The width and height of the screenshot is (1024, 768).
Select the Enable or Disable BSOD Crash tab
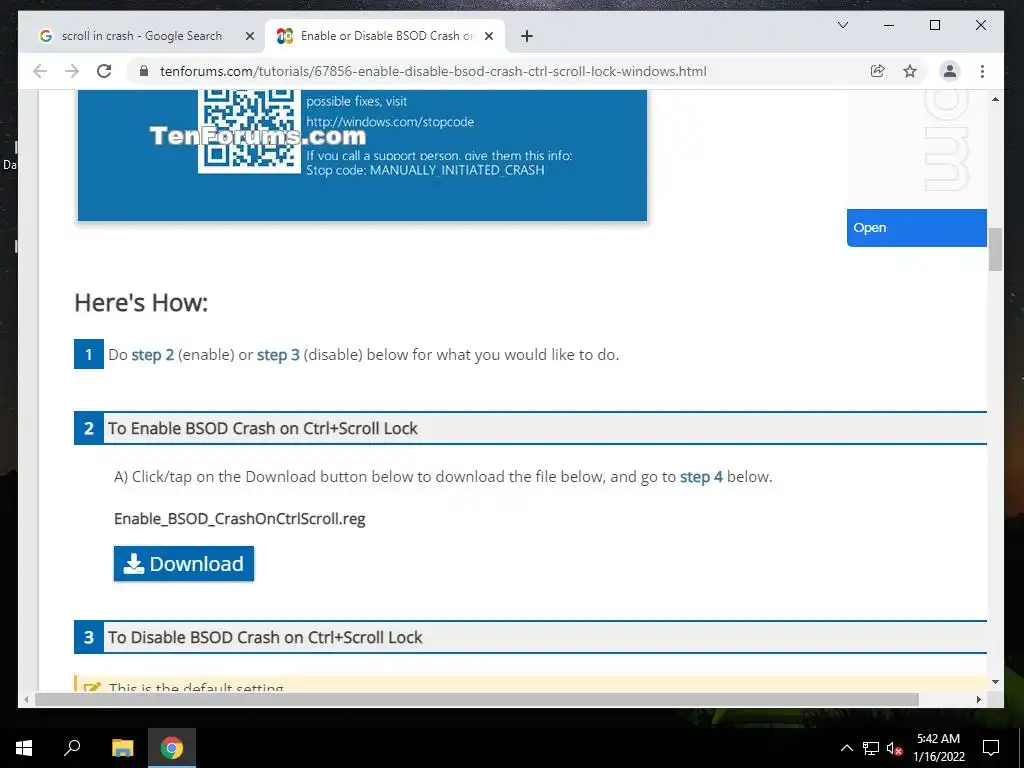point(385,36)
